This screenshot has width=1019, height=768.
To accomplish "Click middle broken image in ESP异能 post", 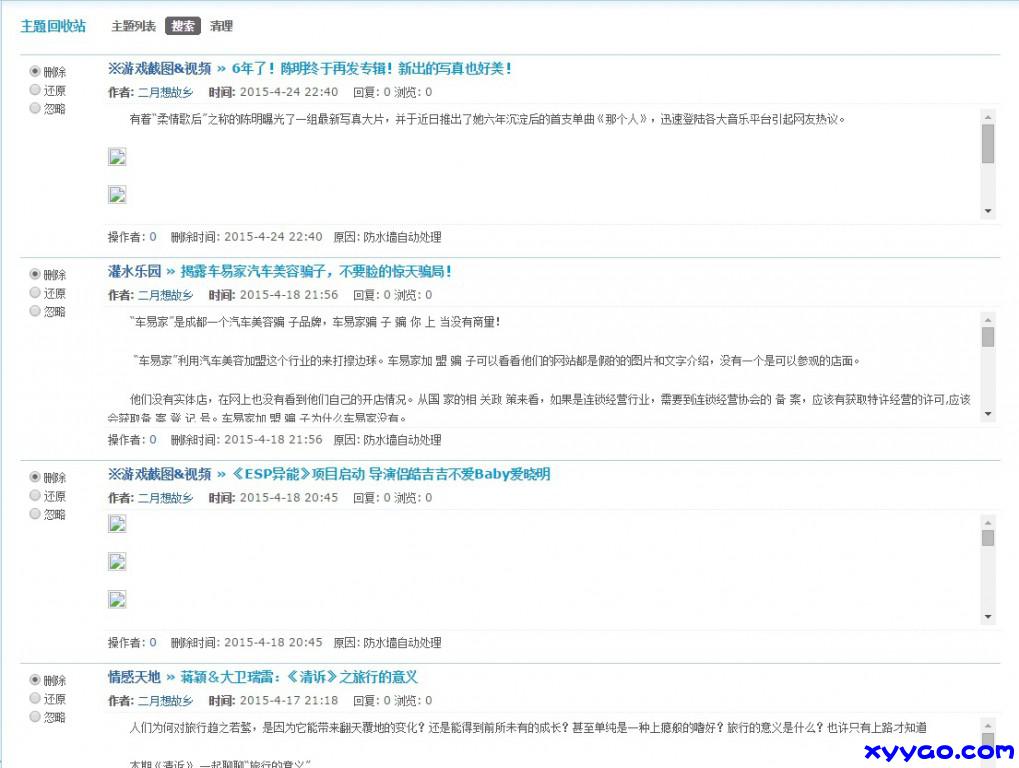I will (x=117, y=562).
